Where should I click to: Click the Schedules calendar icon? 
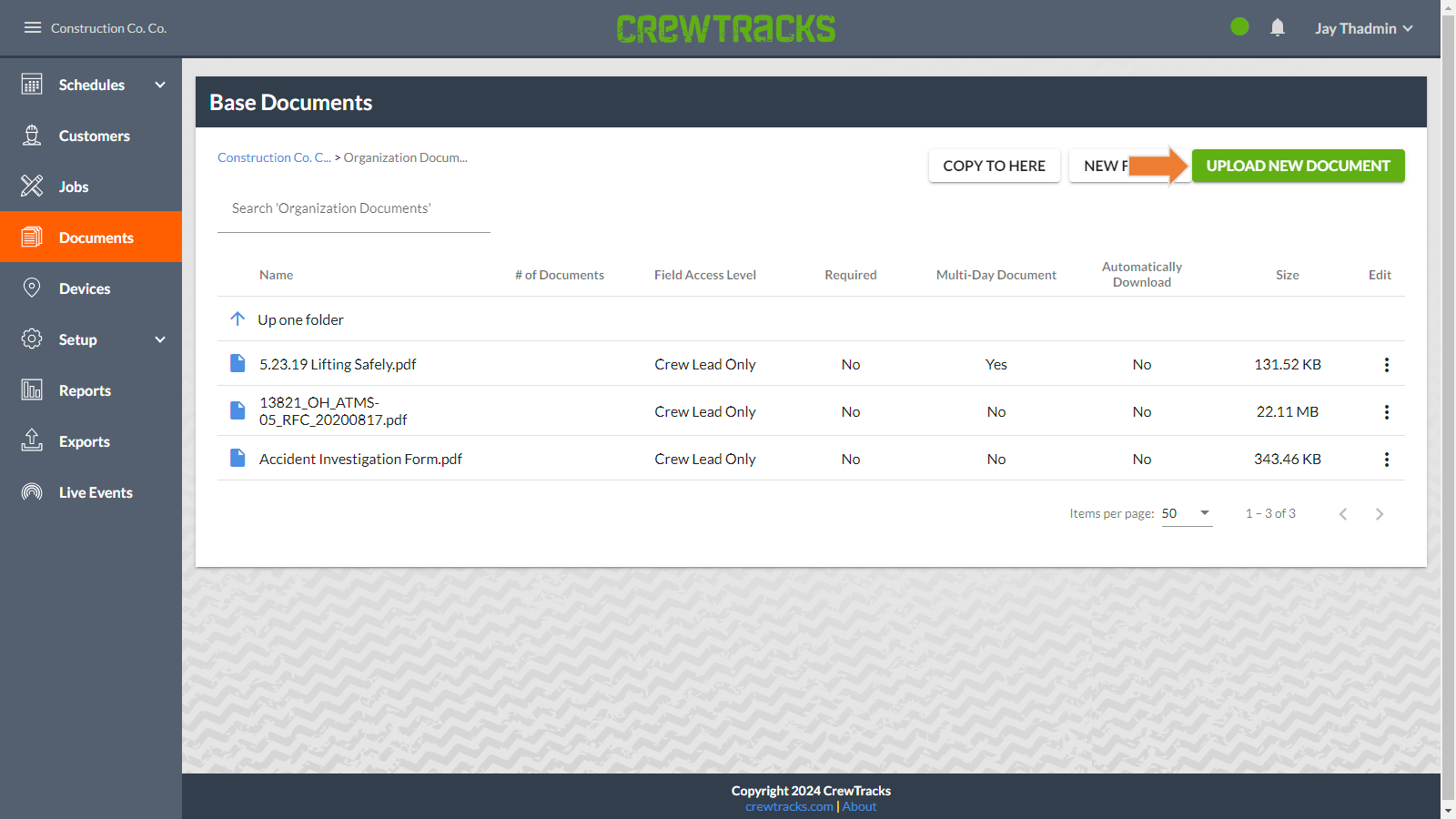pos(32,85)
